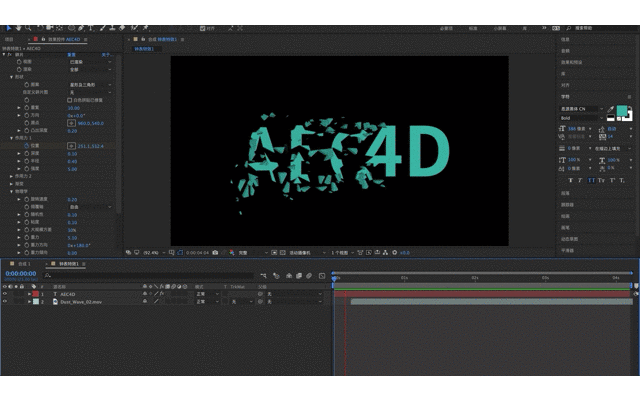Click the eyedropper in Character panel

tap(611, 109)
